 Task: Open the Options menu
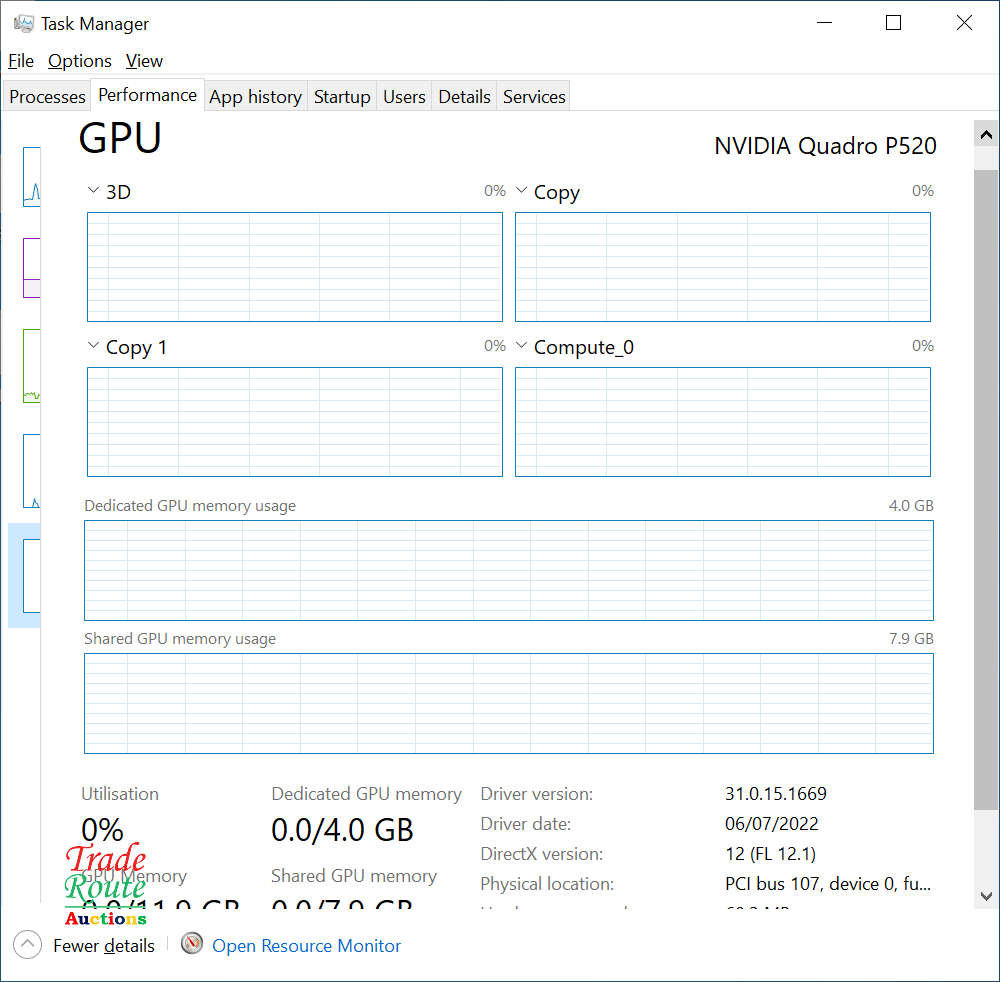(x=80, y=61)
